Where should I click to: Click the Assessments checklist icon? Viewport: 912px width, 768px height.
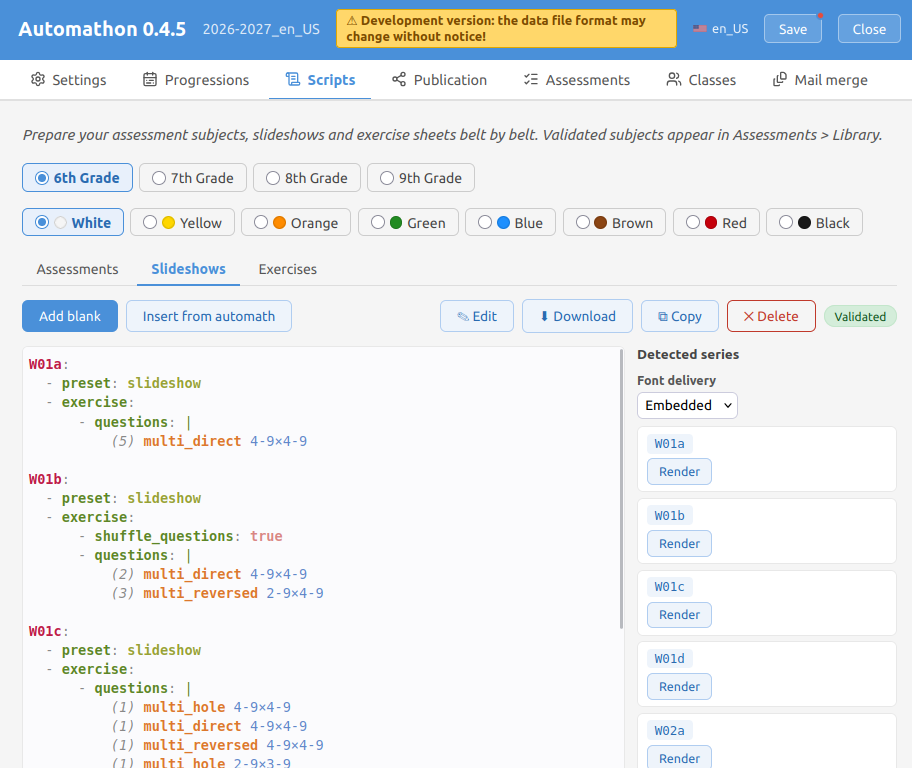pos(531,80)
